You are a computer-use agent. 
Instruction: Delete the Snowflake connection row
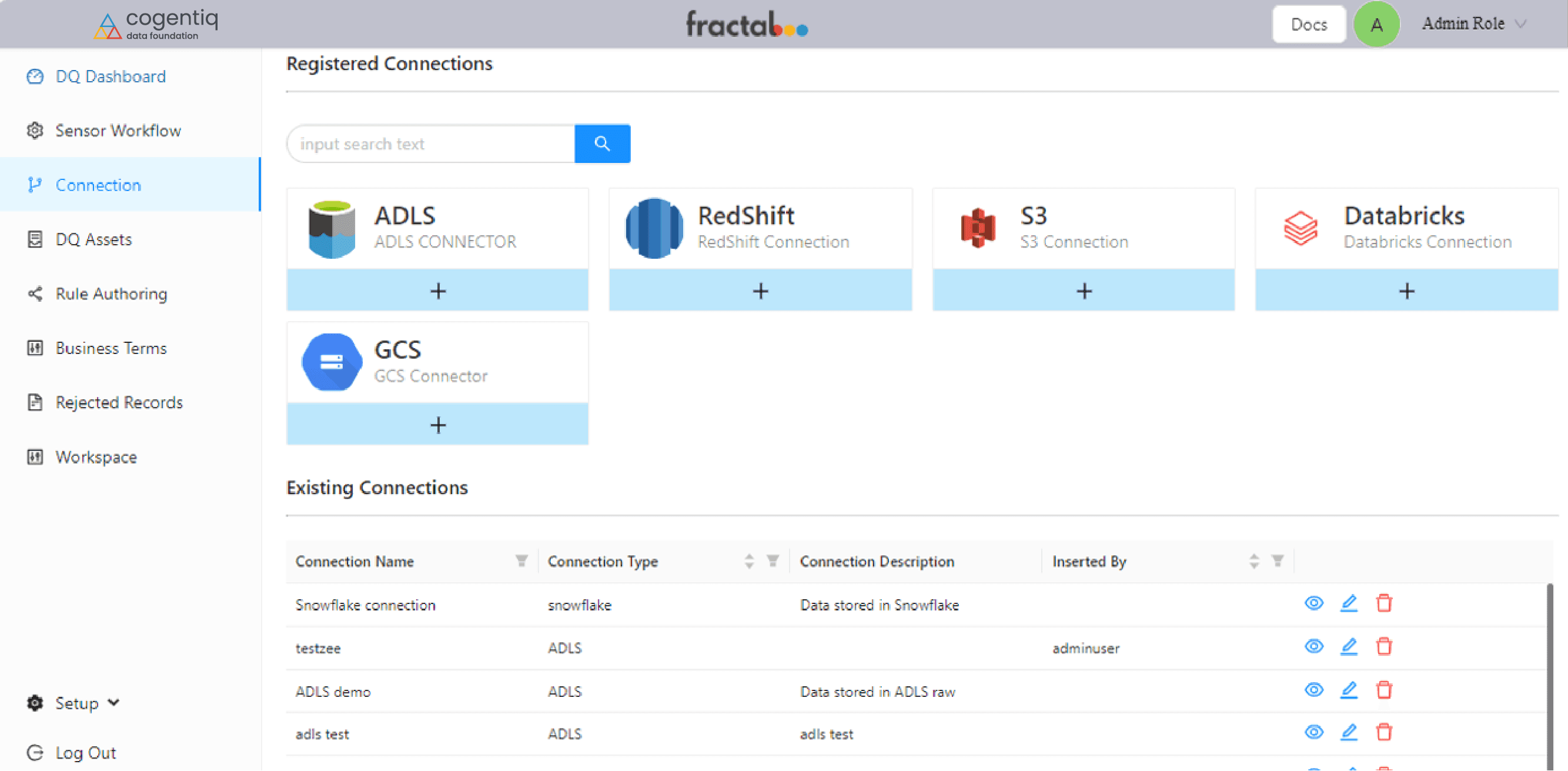[x=1384, y=603]
